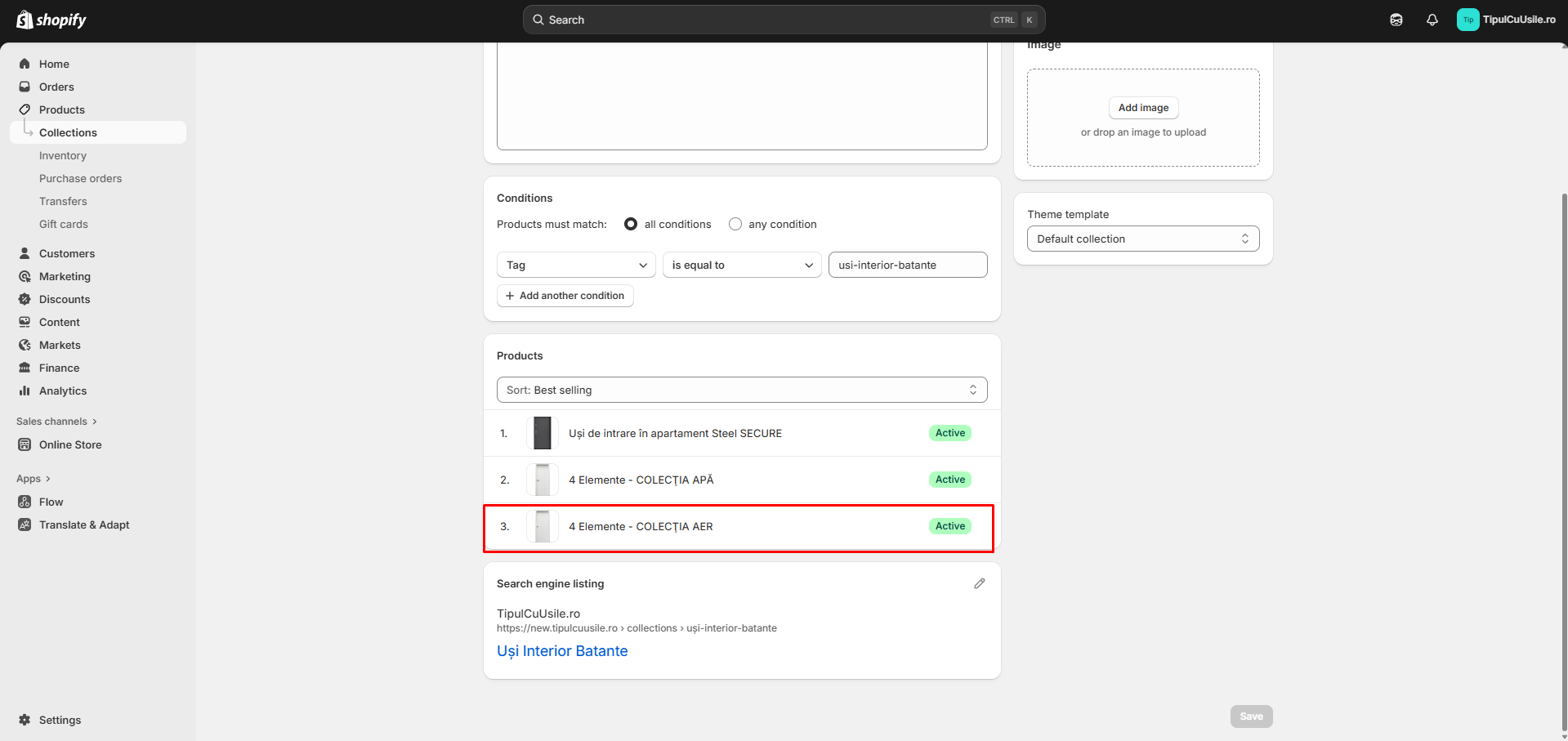
Task: Click the Shopify logo icon
Action: 25,20
